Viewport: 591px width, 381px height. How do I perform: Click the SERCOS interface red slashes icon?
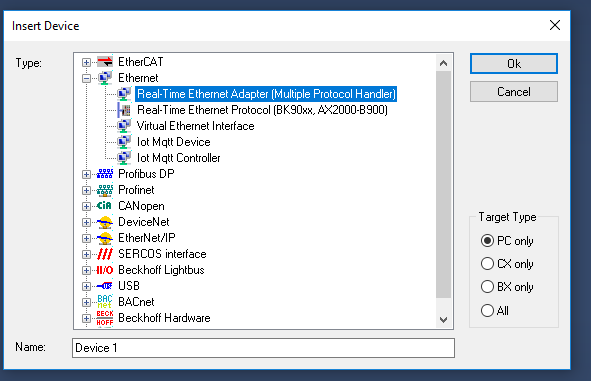coord(105,254)
